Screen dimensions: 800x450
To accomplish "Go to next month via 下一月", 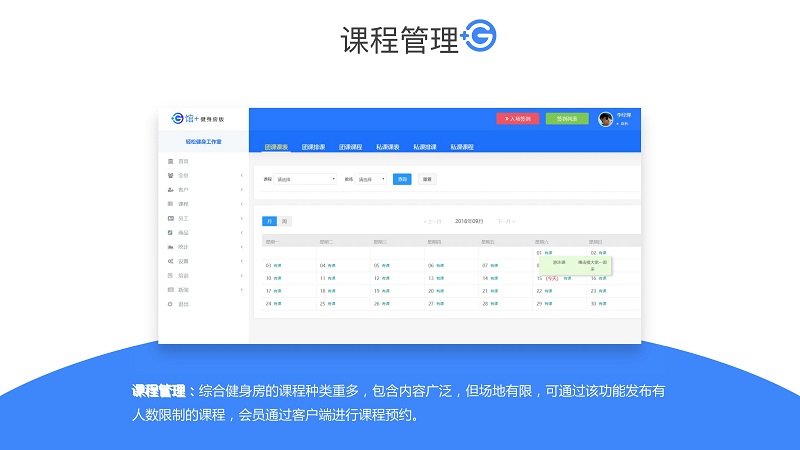I will [506, 221].
